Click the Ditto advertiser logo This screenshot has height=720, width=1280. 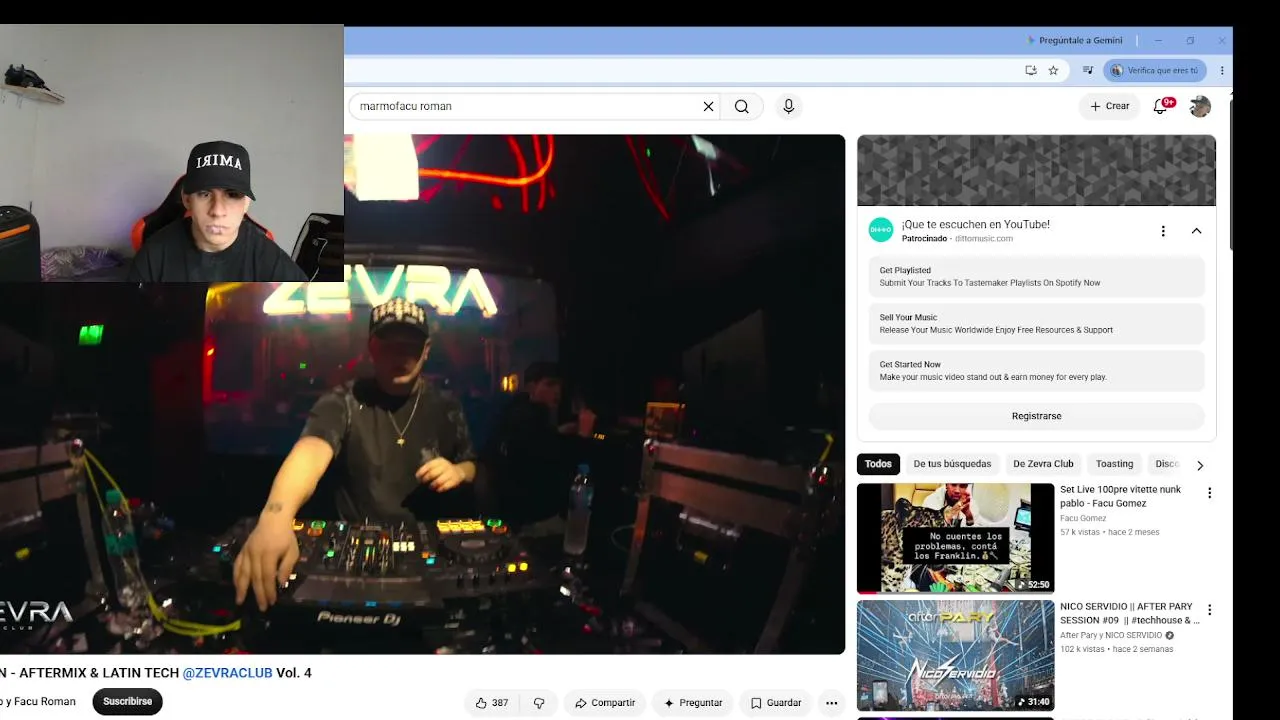click(881, 230)
